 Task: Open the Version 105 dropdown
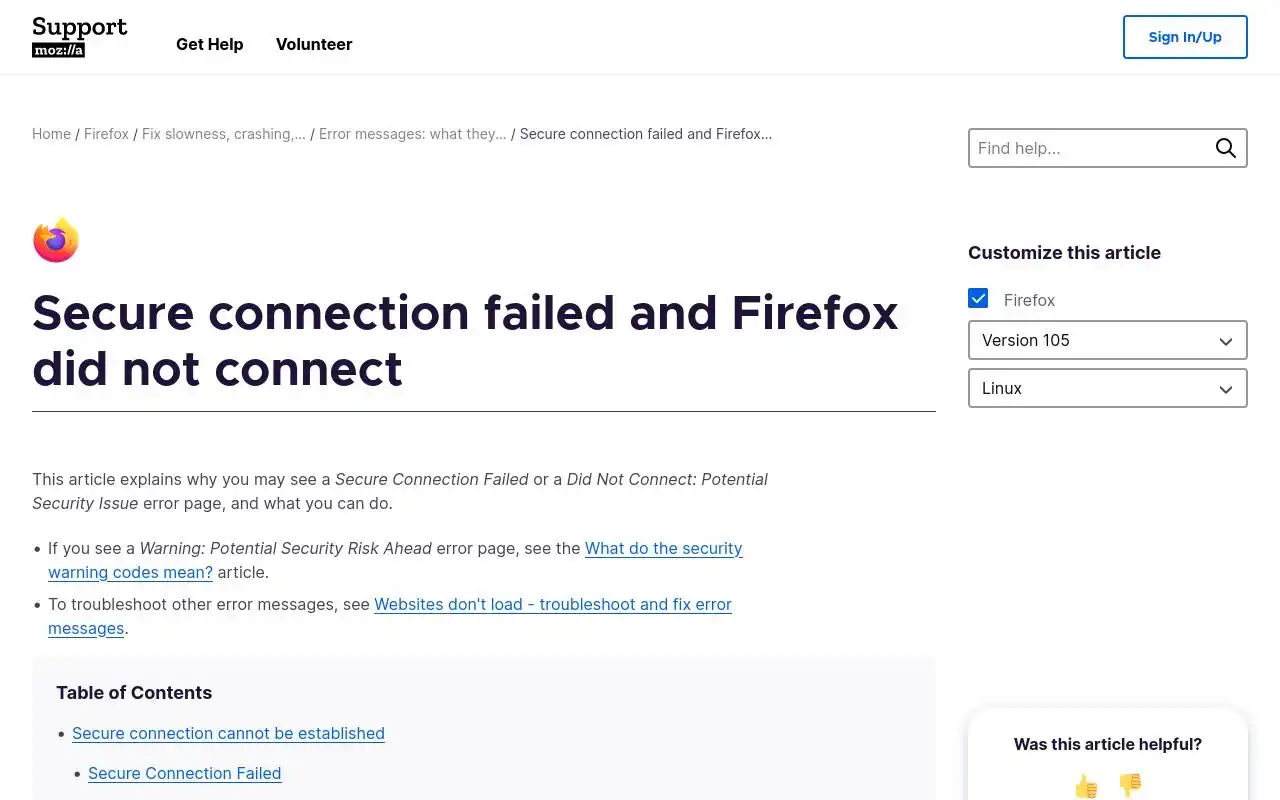pos(1107,340)
